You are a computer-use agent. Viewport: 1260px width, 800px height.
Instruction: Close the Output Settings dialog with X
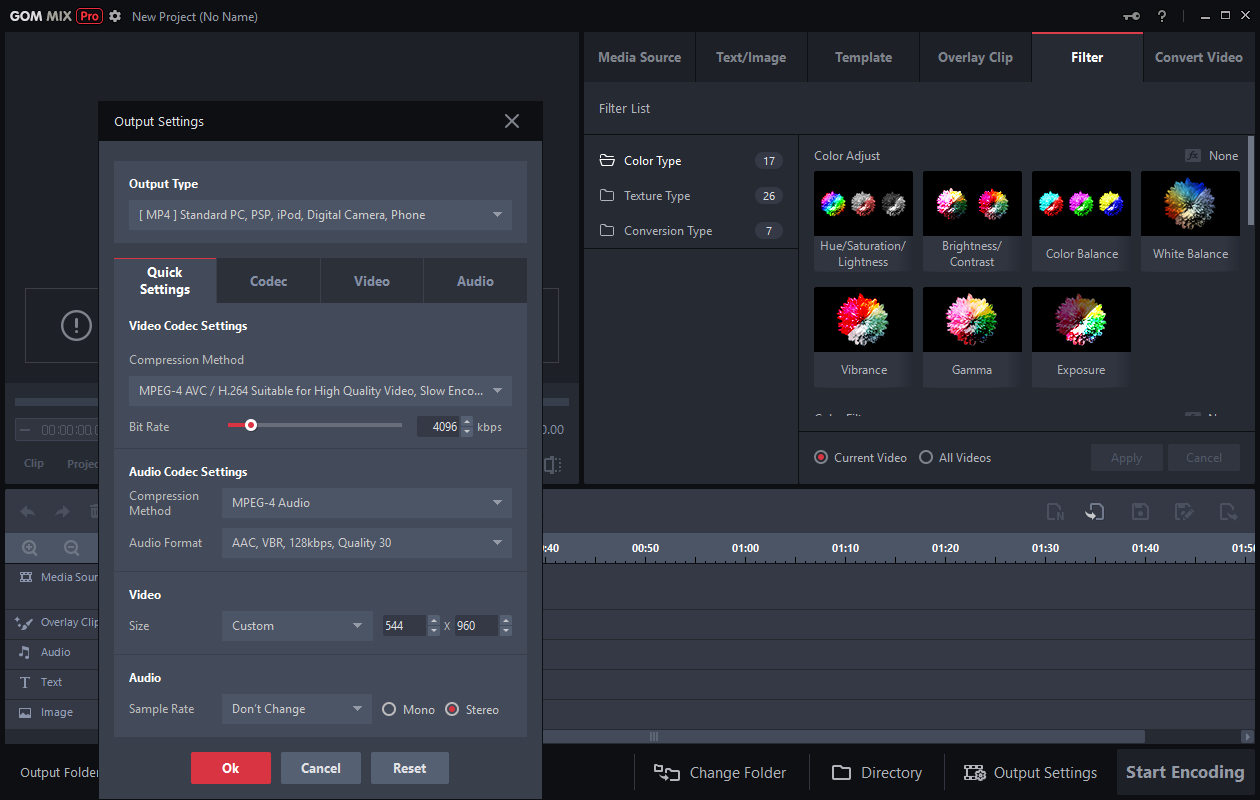[512, 121]
